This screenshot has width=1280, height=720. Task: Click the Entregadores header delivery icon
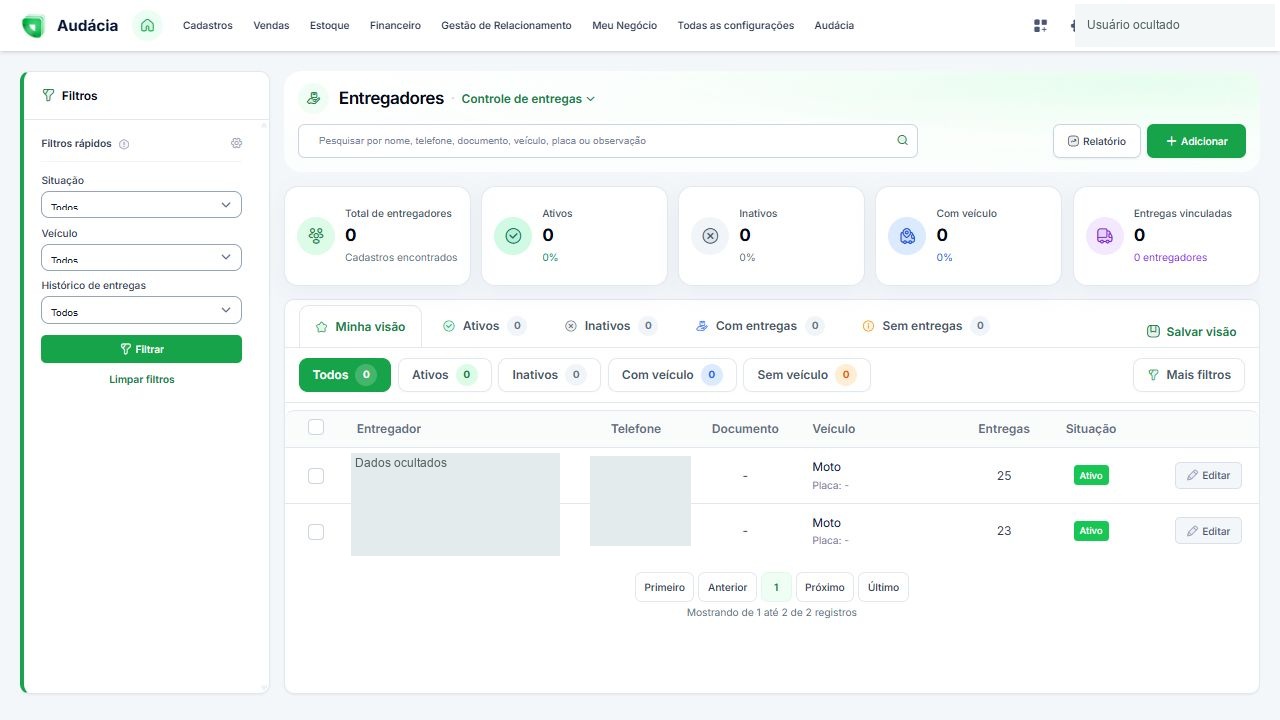[x=313, y=98]
